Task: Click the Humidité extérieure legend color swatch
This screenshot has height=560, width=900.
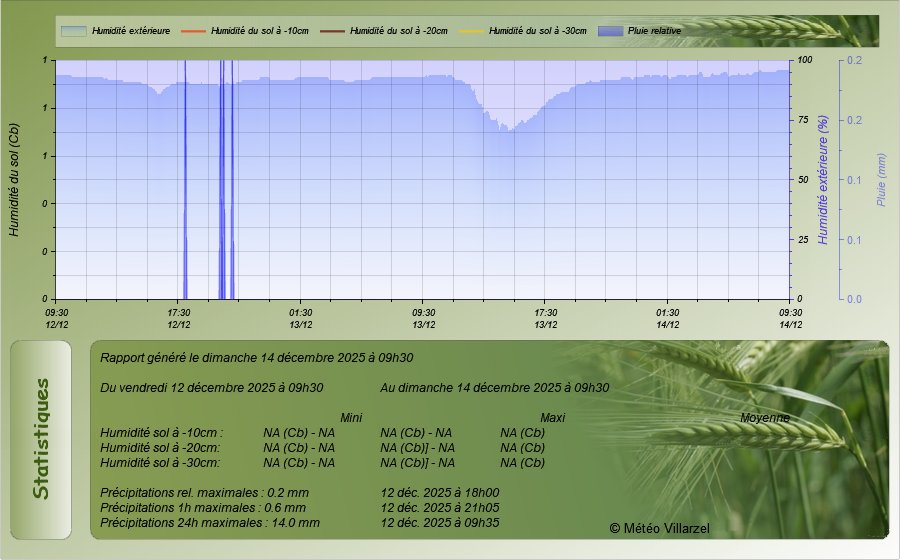Action: coord(73,31)
